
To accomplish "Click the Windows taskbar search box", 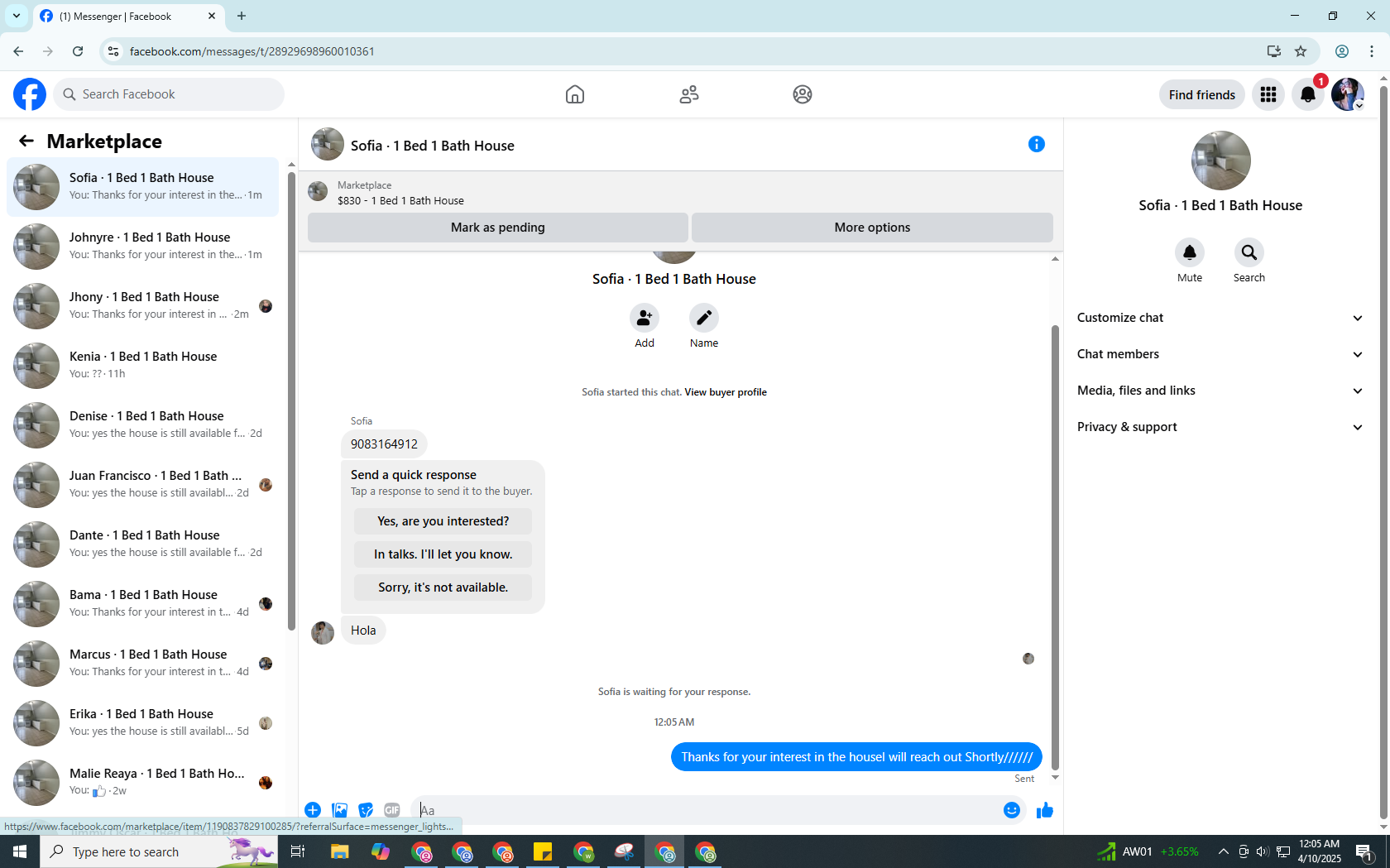I will (x=159, y=851).
